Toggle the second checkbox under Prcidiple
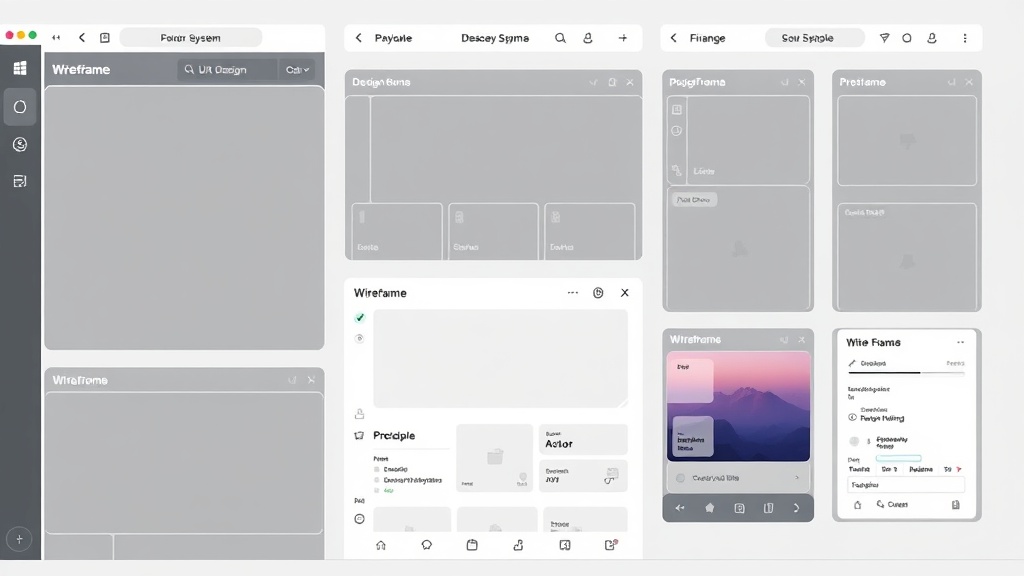1024x576 pixels. point(377,480)
